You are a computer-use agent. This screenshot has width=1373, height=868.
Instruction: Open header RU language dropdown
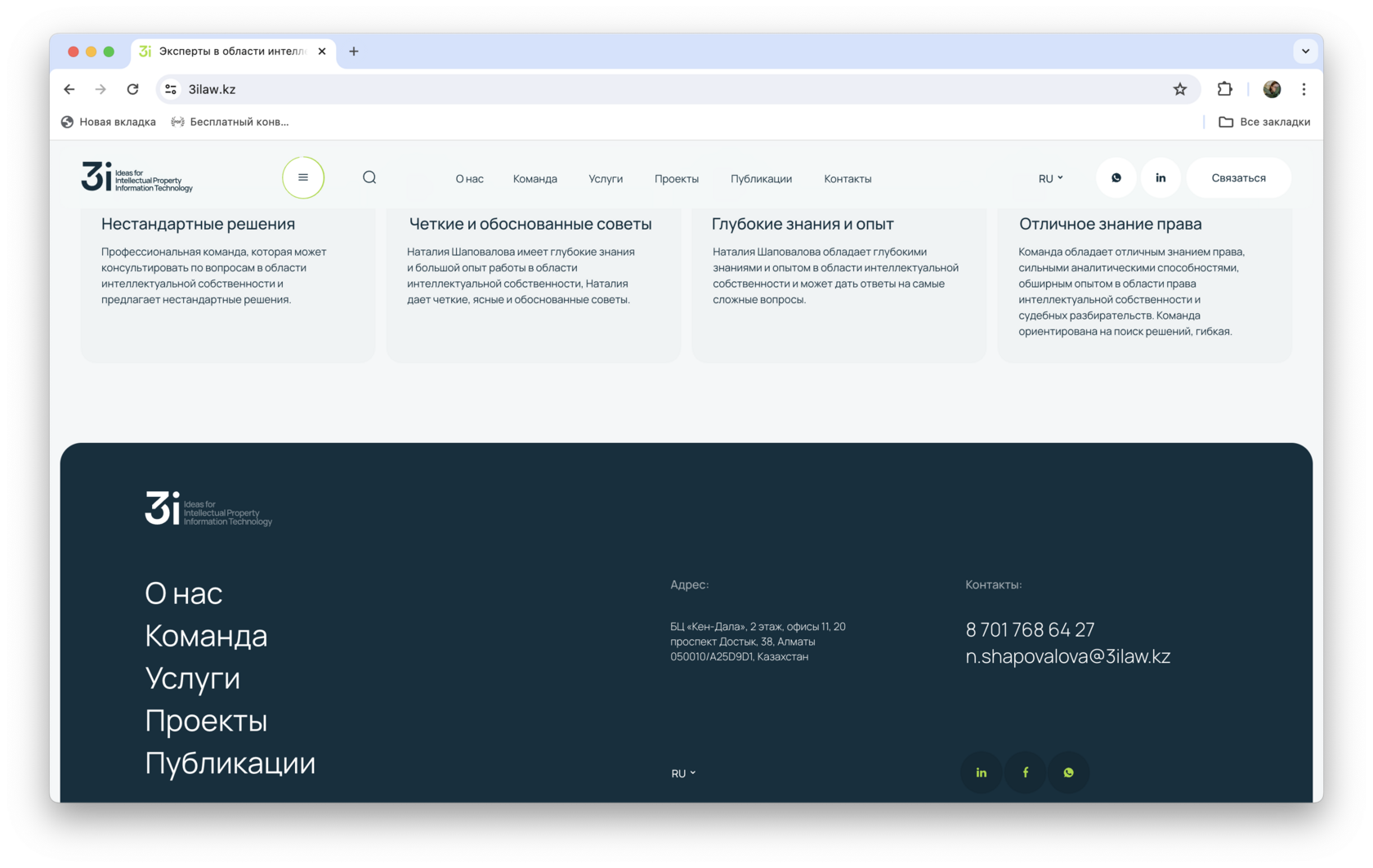[1051, 178]
